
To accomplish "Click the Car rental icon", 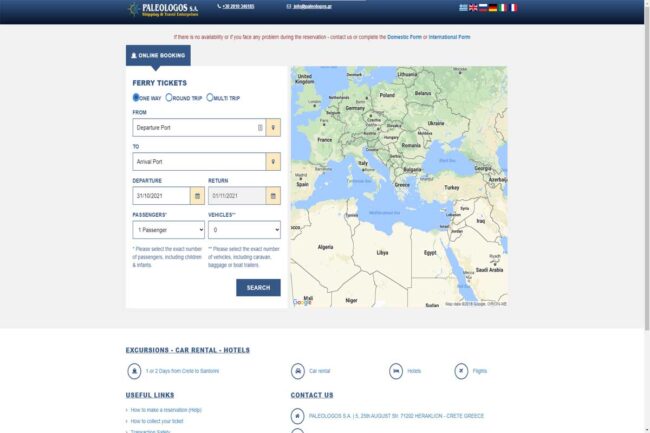I will point(297,371).
